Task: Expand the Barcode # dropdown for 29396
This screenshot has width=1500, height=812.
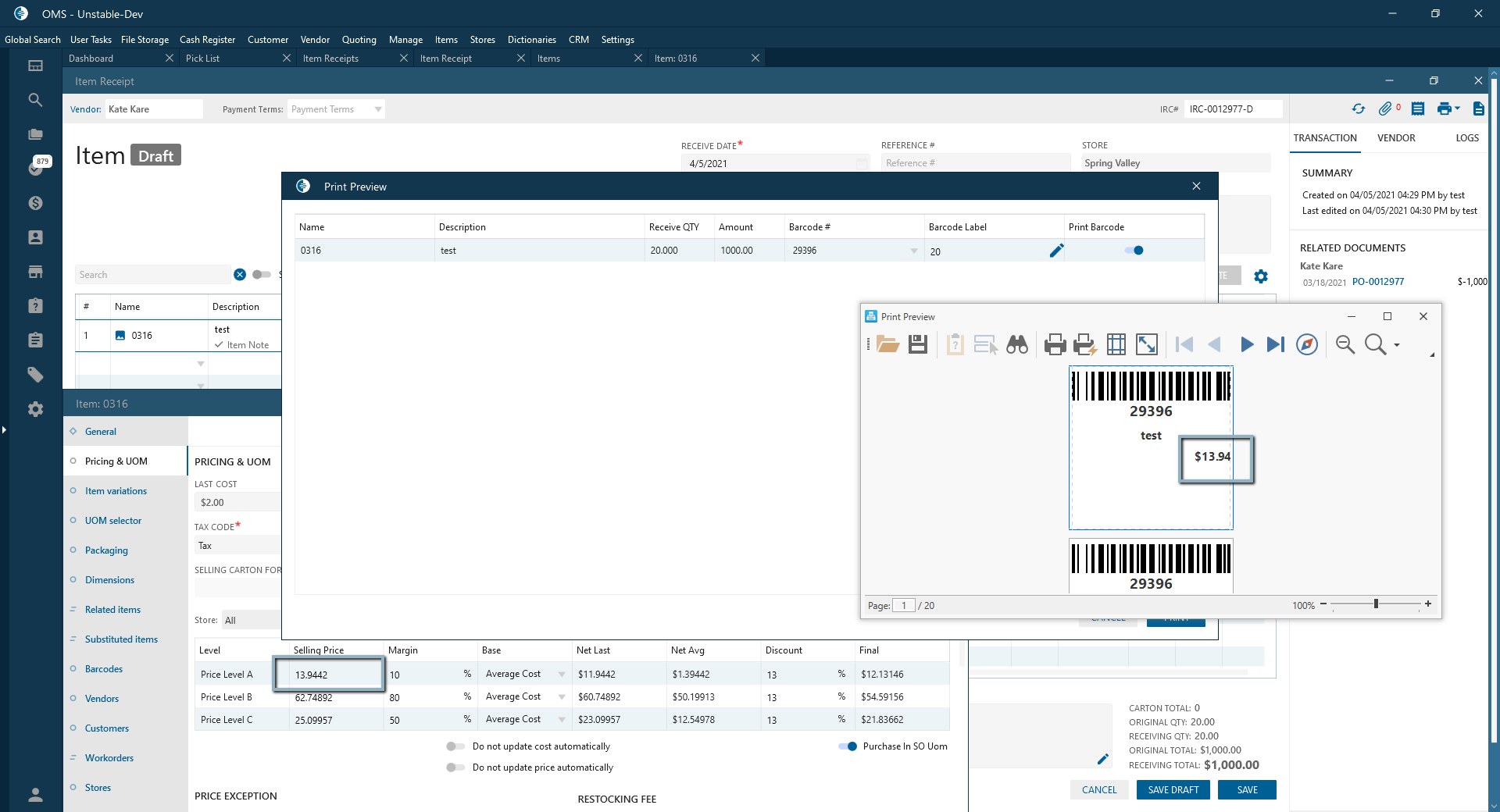Action: (914, 251)
